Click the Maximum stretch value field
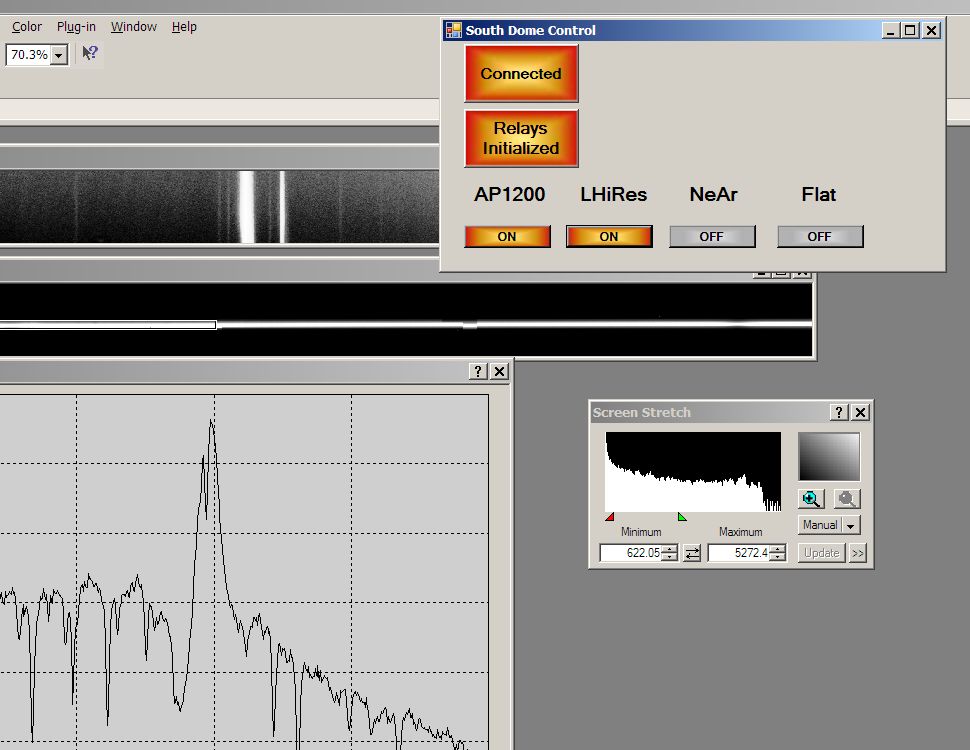Screen dimensions: 970x750 739,553
